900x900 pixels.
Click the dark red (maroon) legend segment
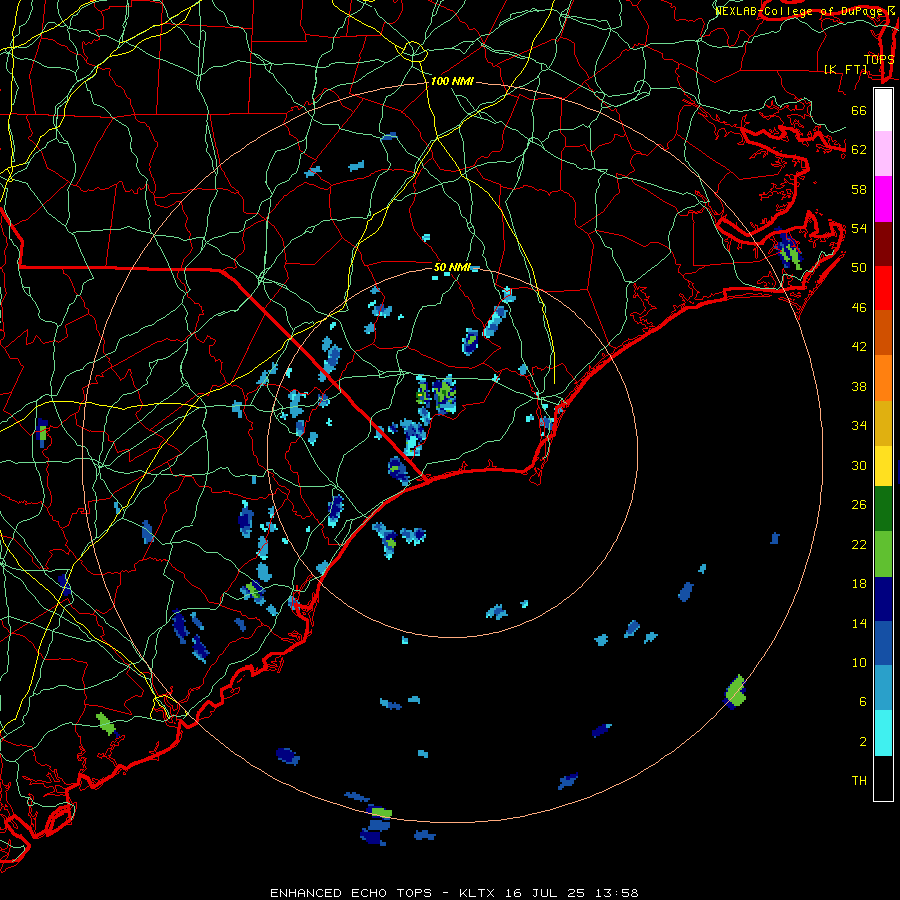click(x=883, y=243)
